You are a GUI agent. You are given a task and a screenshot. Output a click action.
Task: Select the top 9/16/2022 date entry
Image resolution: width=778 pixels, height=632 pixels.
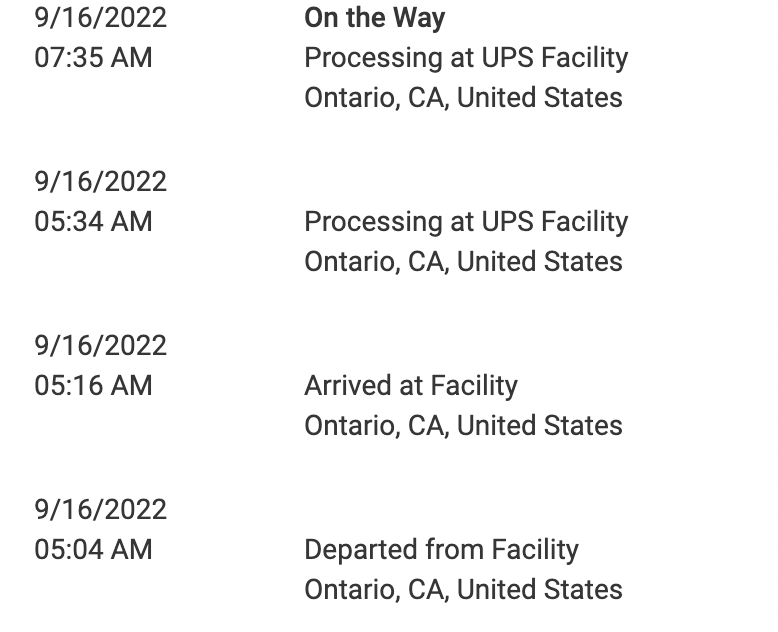coord(101,18)
